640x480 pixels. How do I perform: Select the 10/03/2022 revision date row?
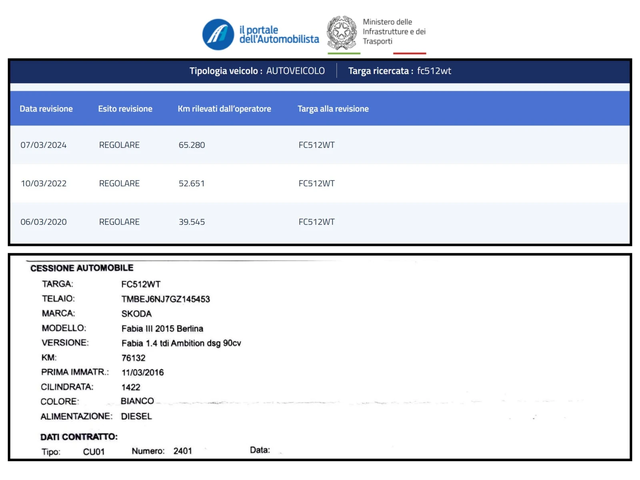click(x=44, y=183)
